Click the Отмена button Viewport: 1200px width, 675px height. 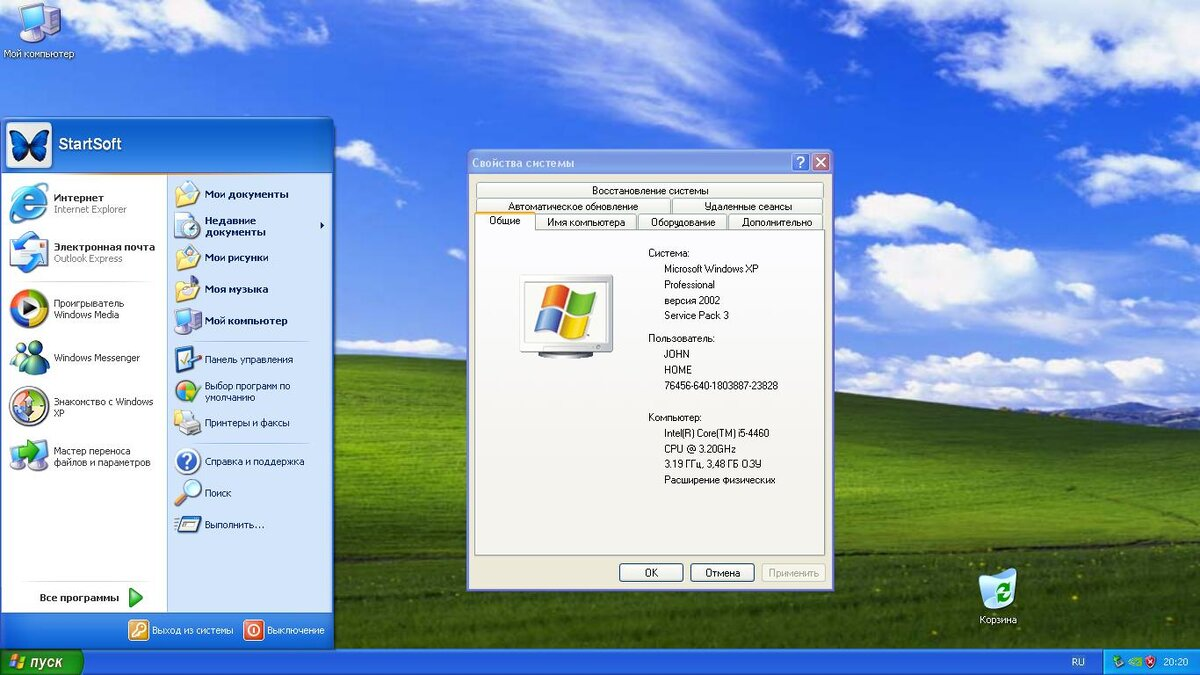(x=723, y=573)
